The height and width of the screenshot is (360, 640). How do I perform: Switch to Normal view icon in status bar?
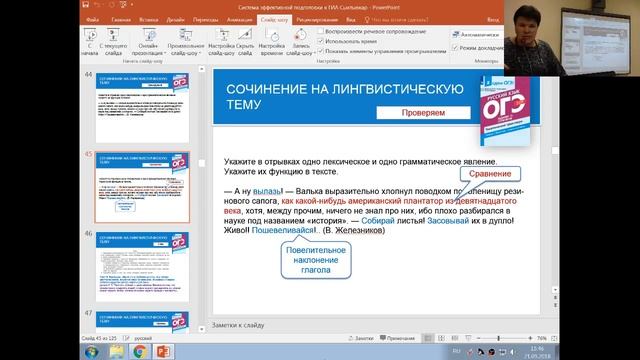(428, 338)
